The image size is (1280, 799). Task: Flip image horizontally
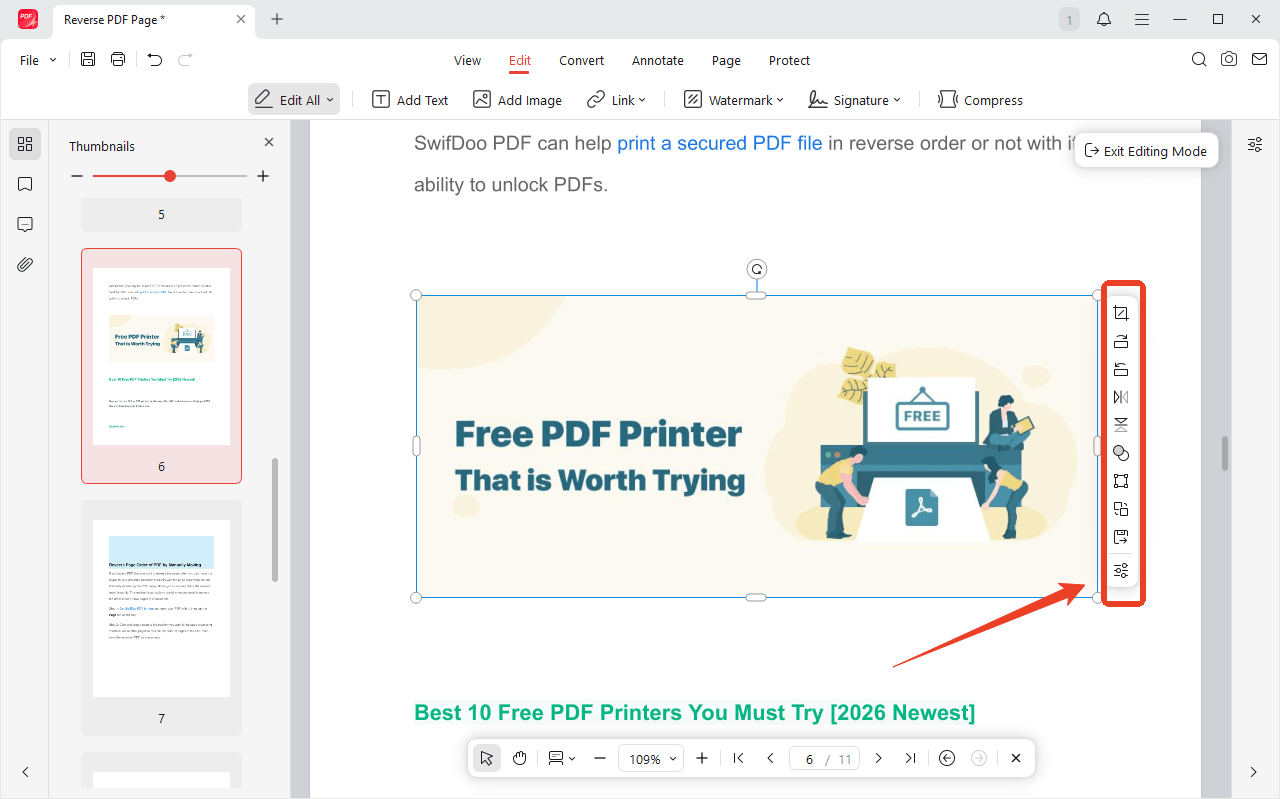1121,398
